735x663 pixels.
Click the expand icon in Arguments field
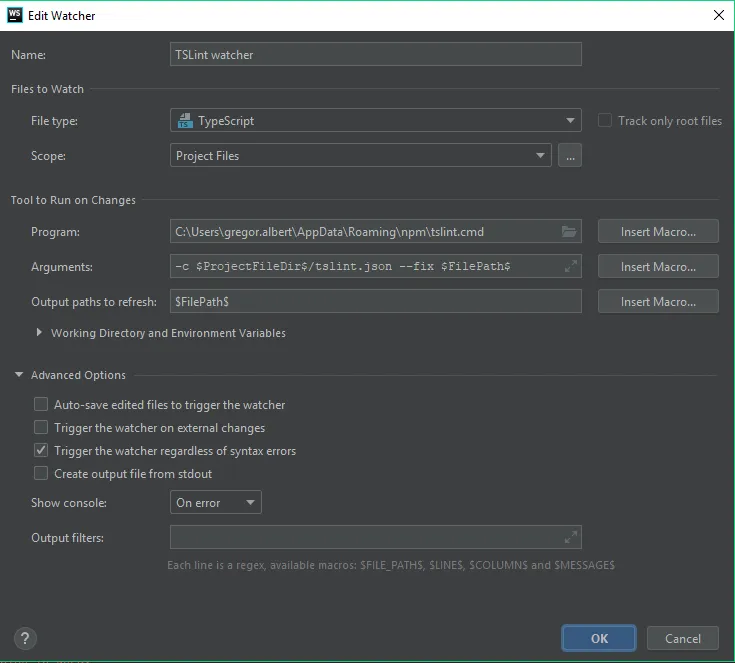pyautogui.click(x=570, y=267)
